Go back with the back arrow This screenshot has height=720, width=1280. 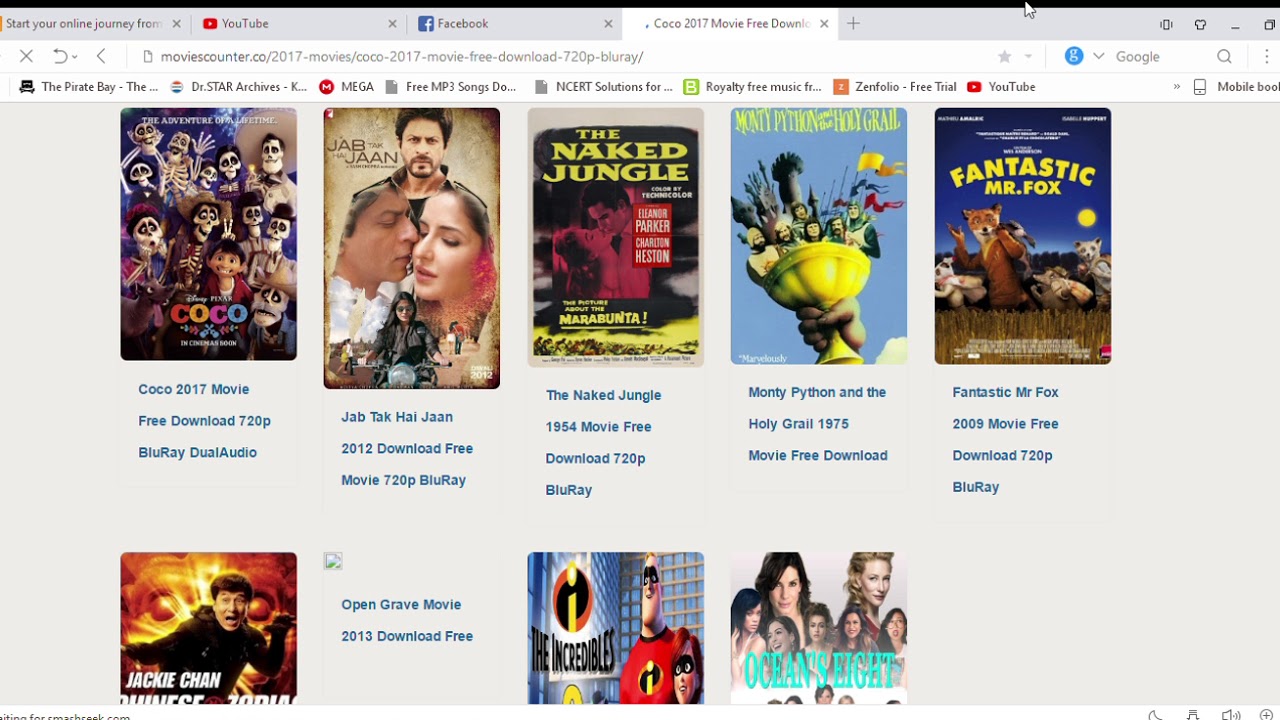coord(101,57)
